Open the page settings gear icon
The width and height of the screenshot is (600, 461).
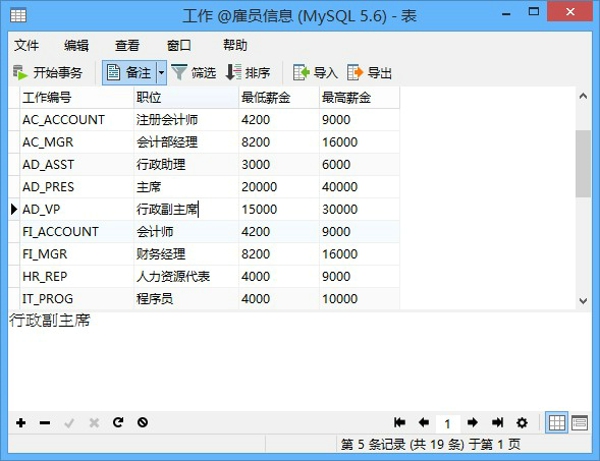[x=521, y=423]
